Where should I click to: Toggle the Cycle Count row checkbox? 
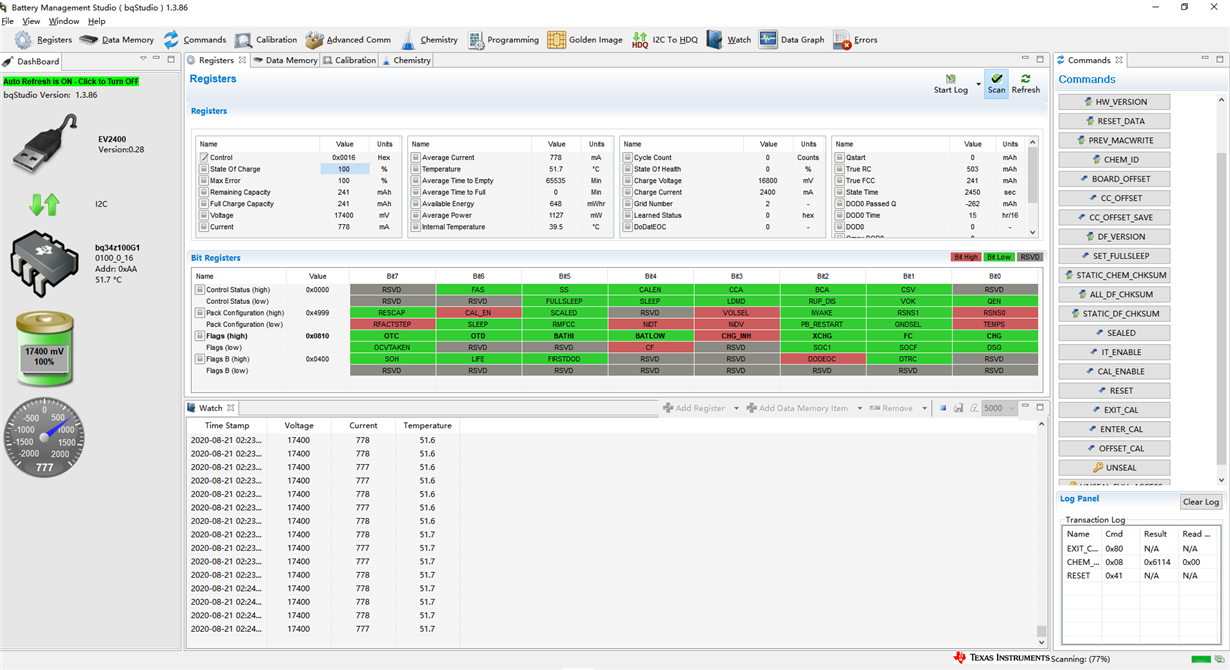628,158
